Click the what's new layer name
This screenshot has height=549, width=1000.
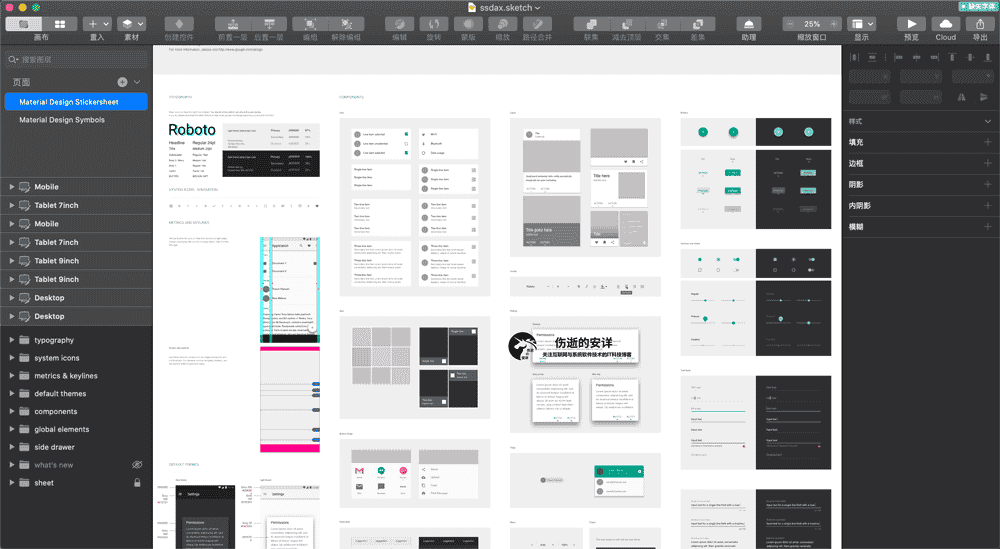[54, 465]
